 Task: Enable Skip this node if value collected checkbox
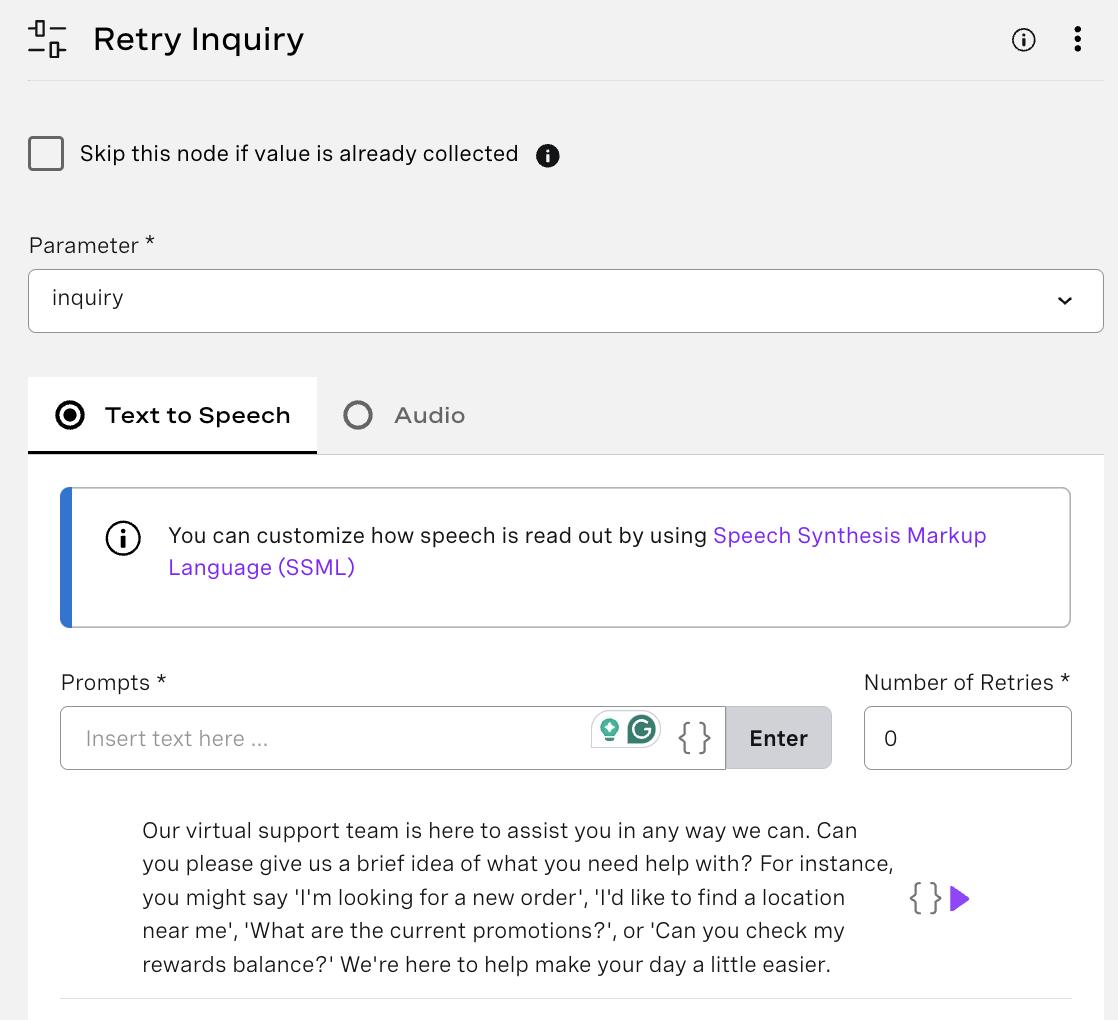[x=46, y=153]
